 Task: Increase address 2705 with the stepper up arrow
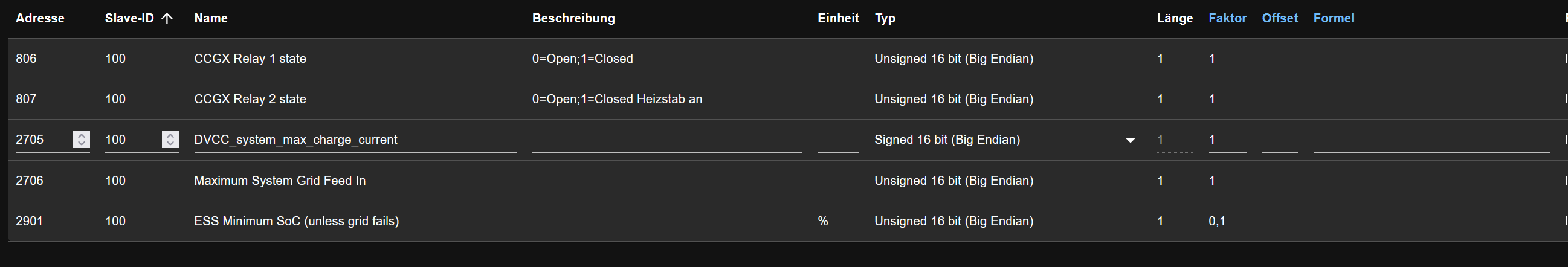coord(82,136)
